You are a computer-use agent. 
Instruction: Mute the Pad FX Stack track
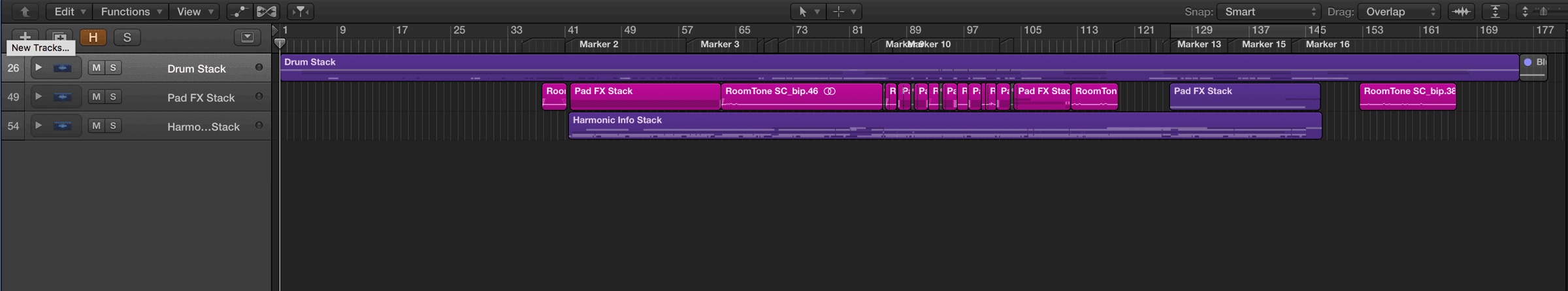click(x=96, y=97)
